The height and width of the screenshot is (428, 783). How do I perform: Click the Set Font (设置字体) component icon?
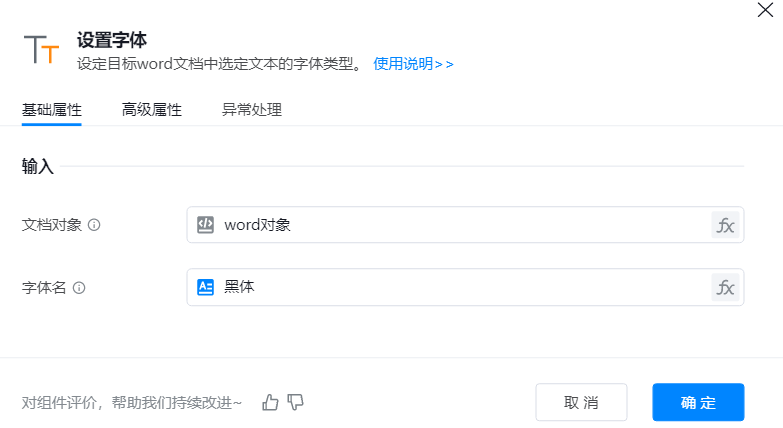pyautogui.click(x=41, y=49)
